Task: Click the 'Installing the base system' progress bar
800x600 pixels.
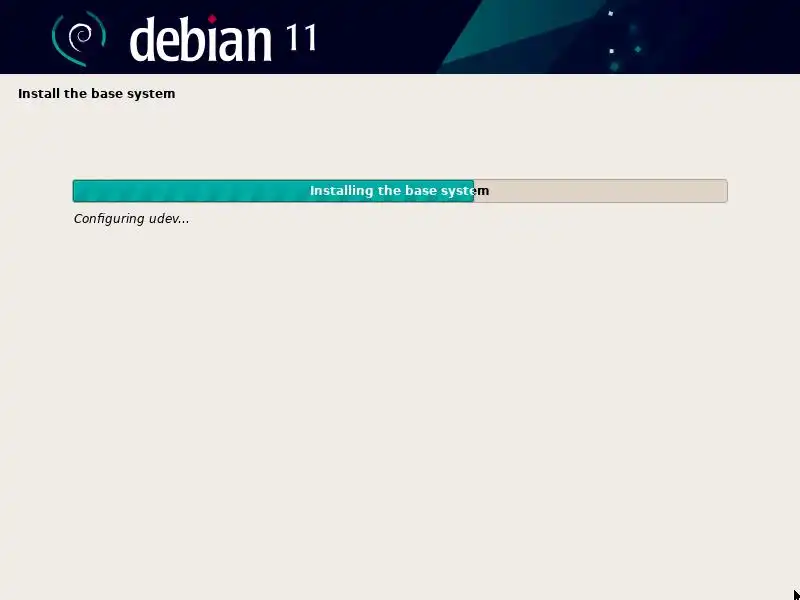Action: 400,191
